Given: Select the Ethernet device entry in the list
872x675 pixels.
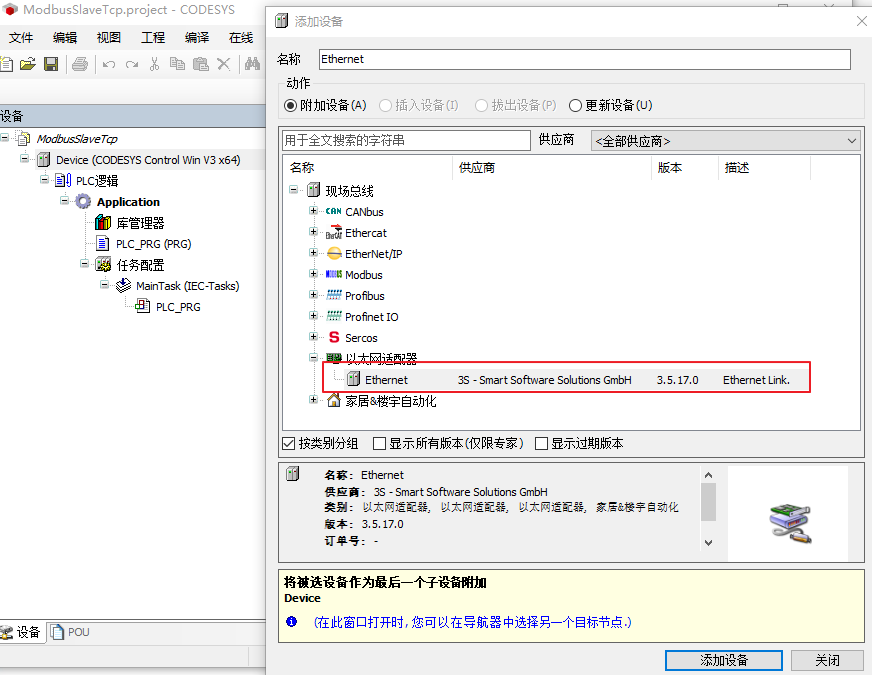Looking at the screenshot, I should pyautogui.click(x=388, y=379).
